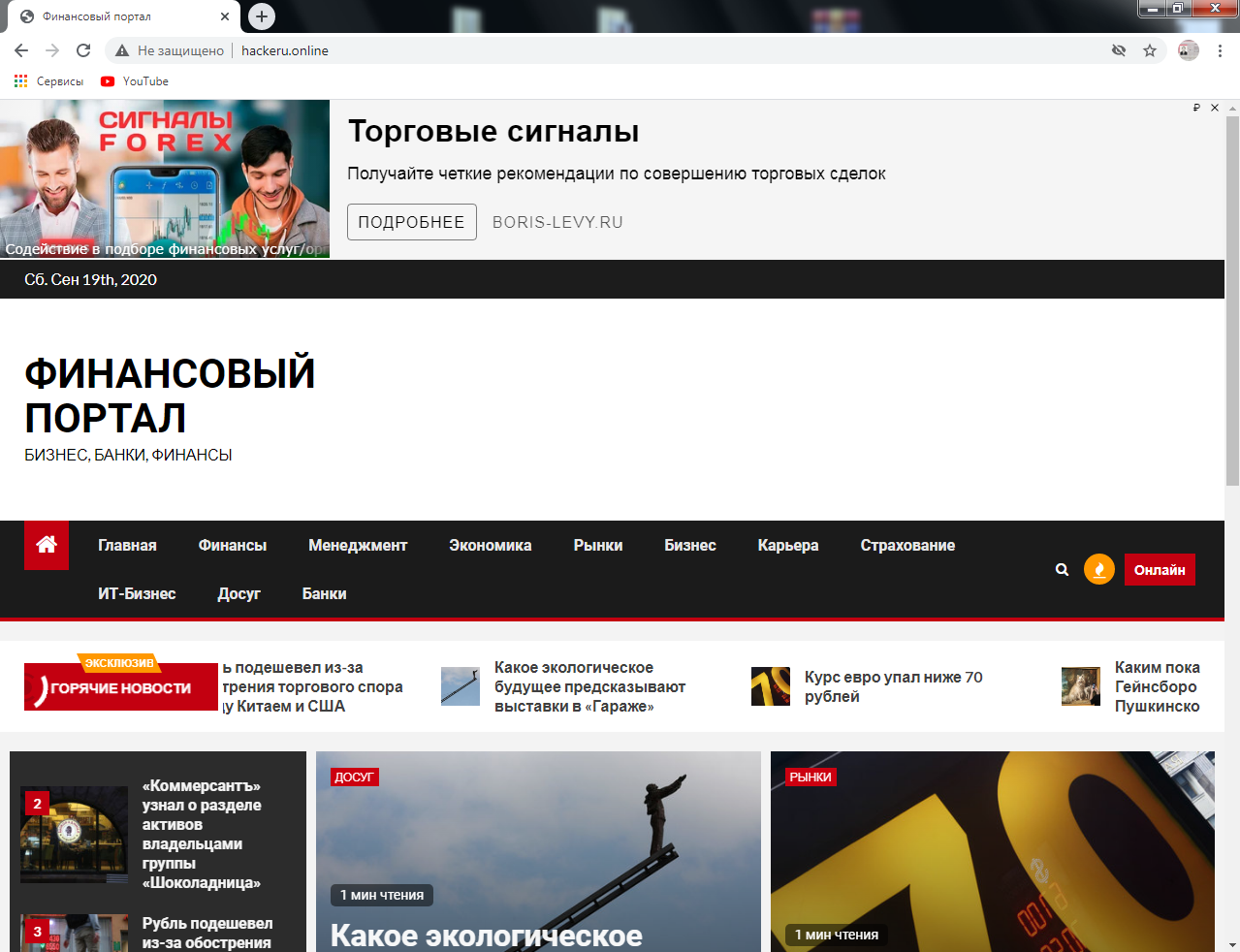The width and height of the screenshot is (1240, 952).
Task: Open ticker story Курс евро упал ниже 70
Action: tap(893, 686)
